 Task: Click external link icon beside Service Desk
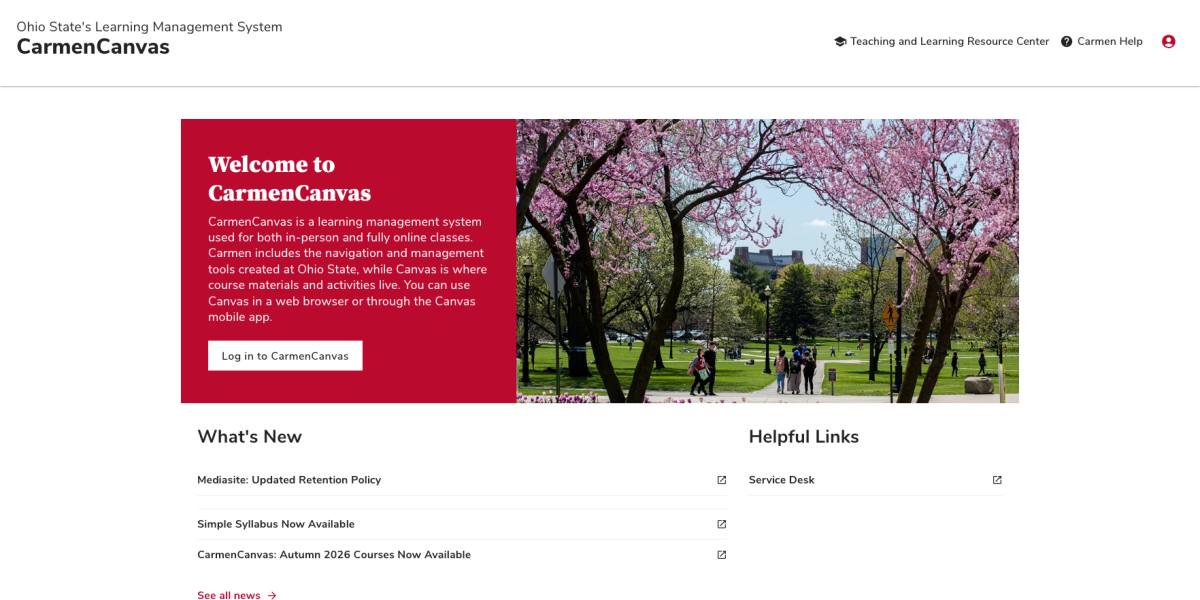(997, 480)
